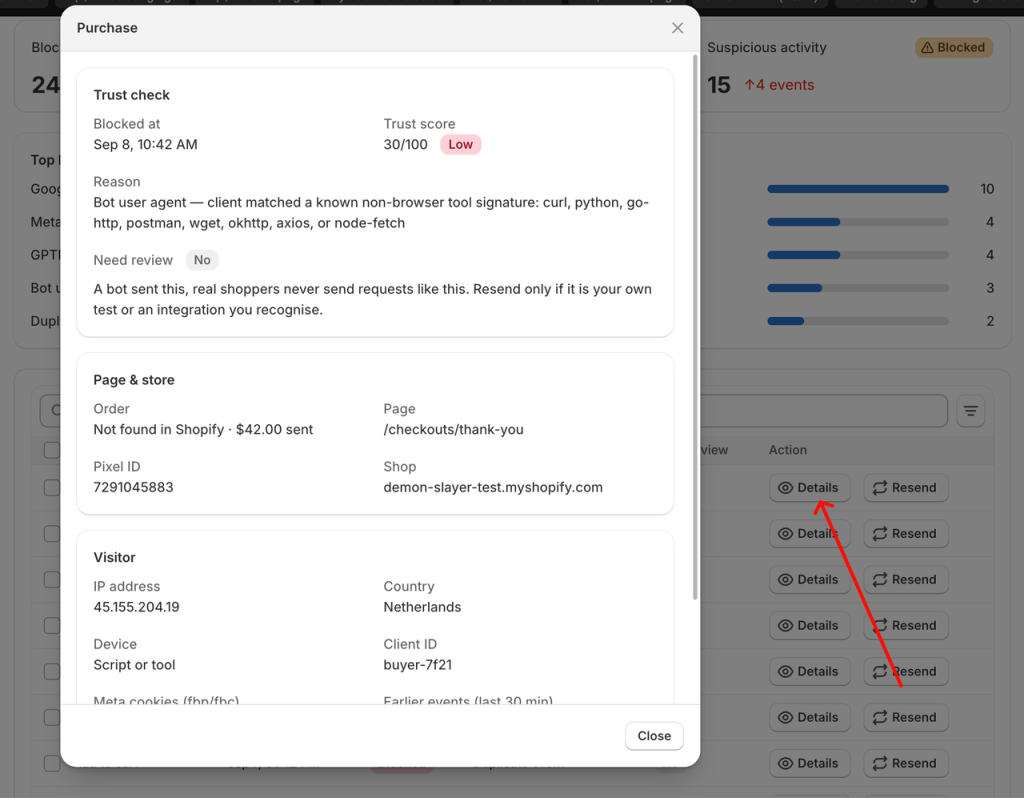1024x798 pixels.
Task: Click the blocked time Sep 8, 10:42 AM
Action: click(x=145, y=144)
